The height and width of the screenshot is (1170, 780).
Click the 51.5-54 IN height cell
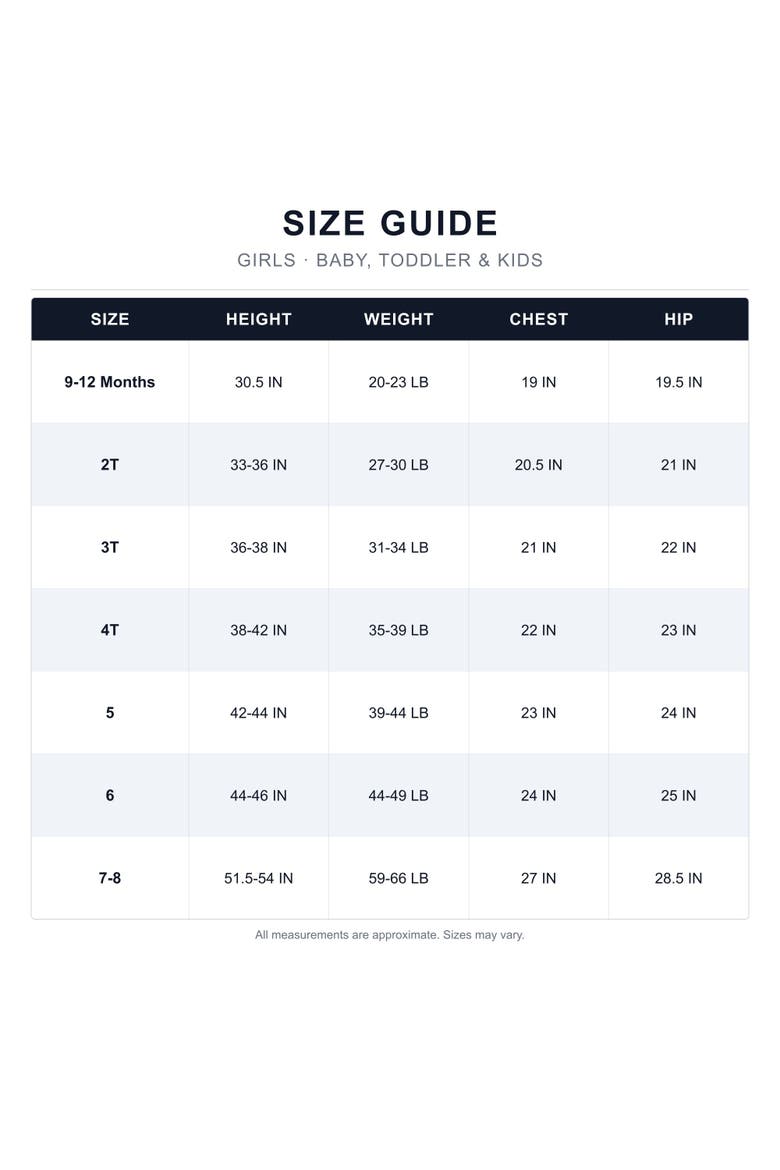click(x=258, y=878)
